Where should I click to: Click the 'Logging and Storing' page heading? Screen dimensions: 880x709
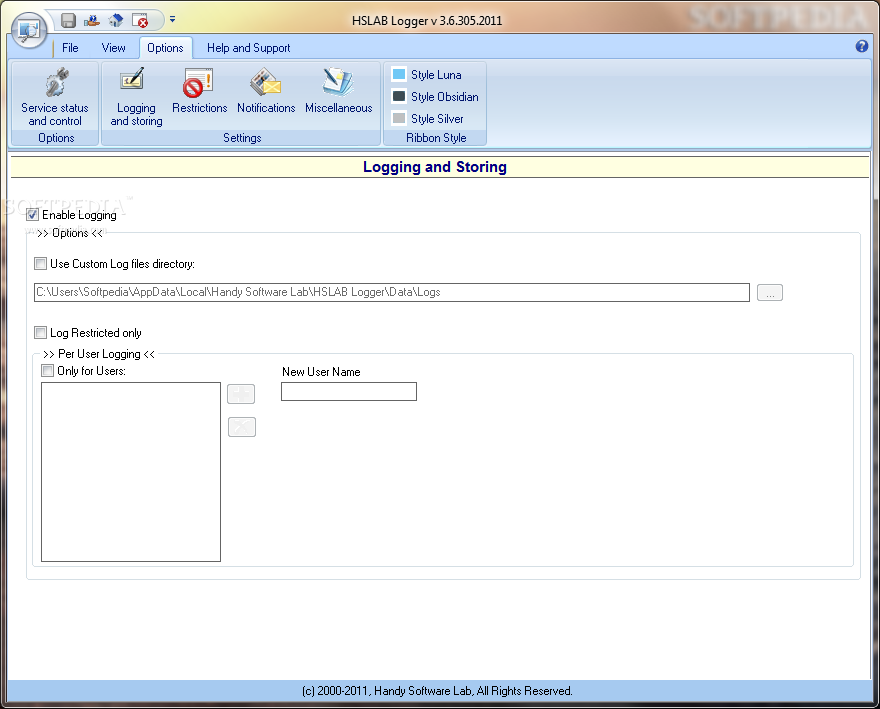tap(434, 167)
